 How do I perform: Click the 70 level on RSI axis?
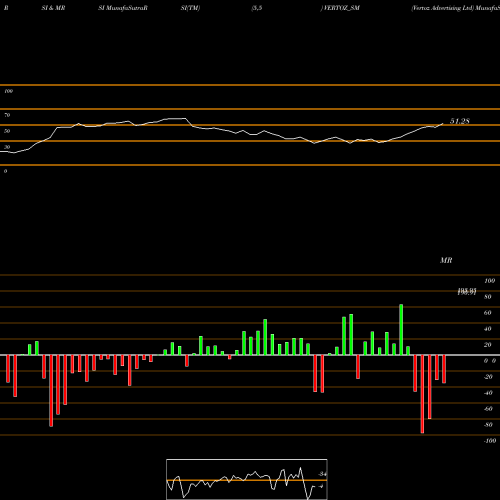pyautogui.click(x=7, y=115)
